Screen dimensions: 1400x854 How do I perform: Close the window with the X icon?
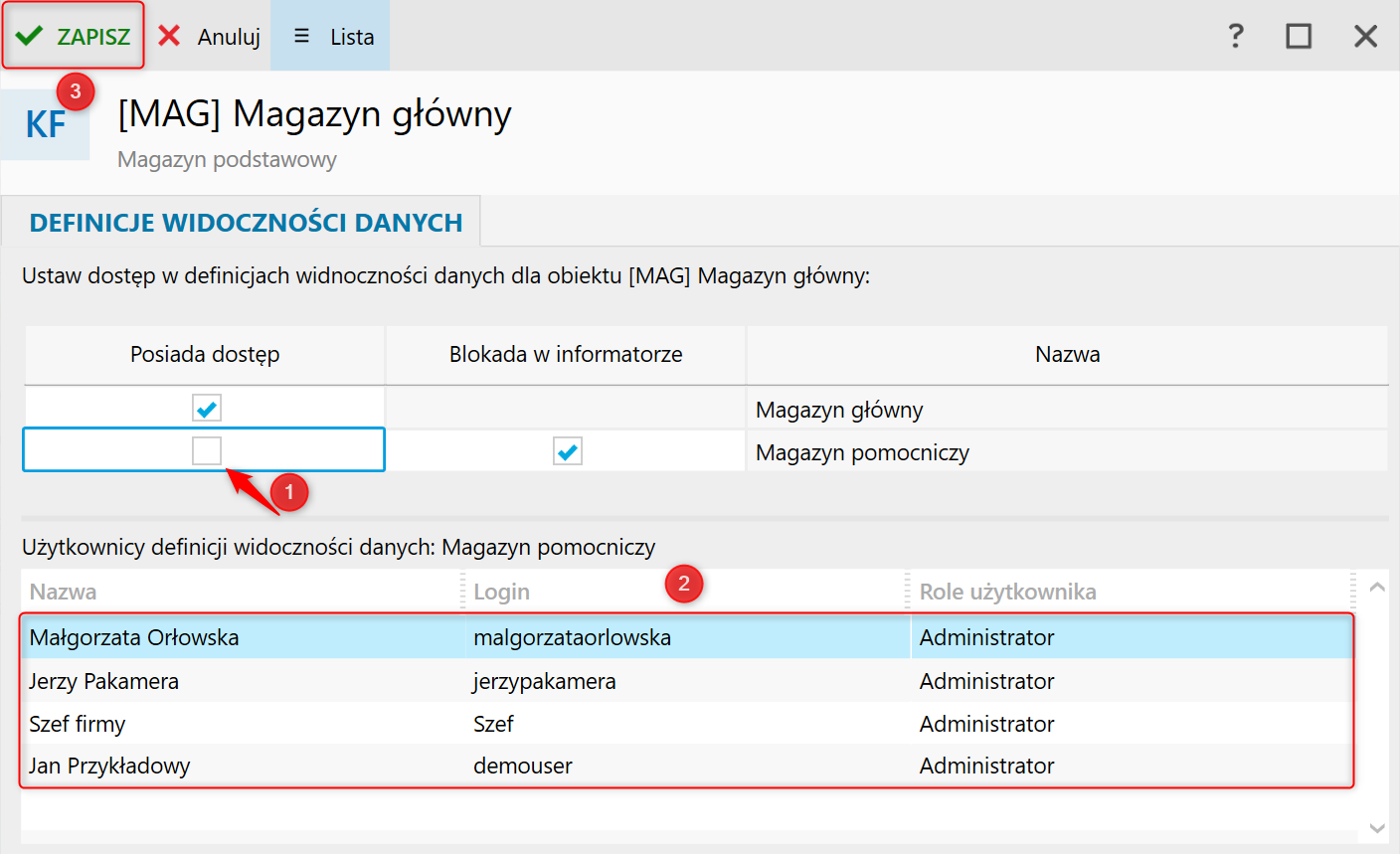[x=1366, y=36]
